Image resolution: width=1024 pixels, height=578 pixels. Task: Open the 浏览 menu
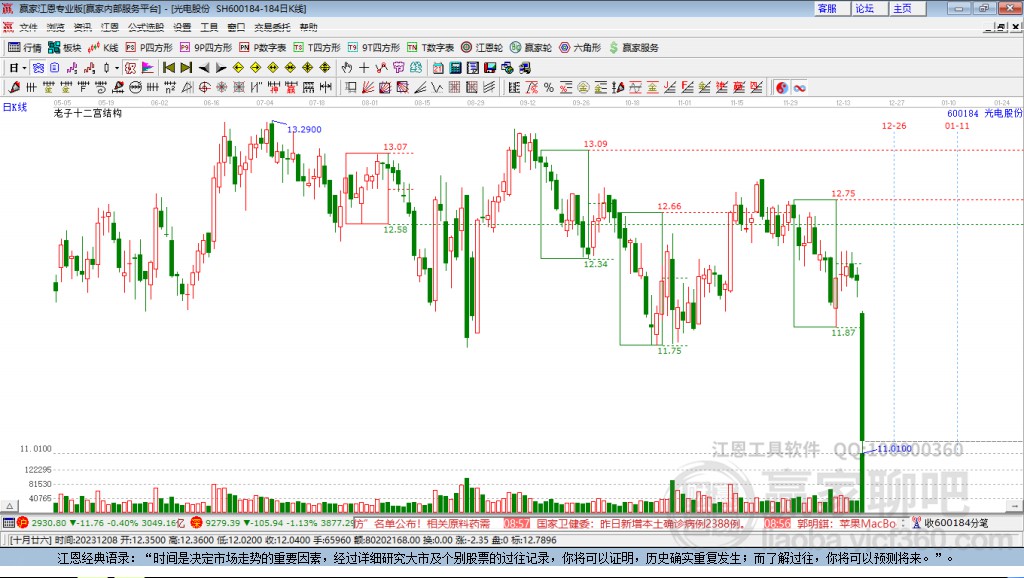pos(56,27)
